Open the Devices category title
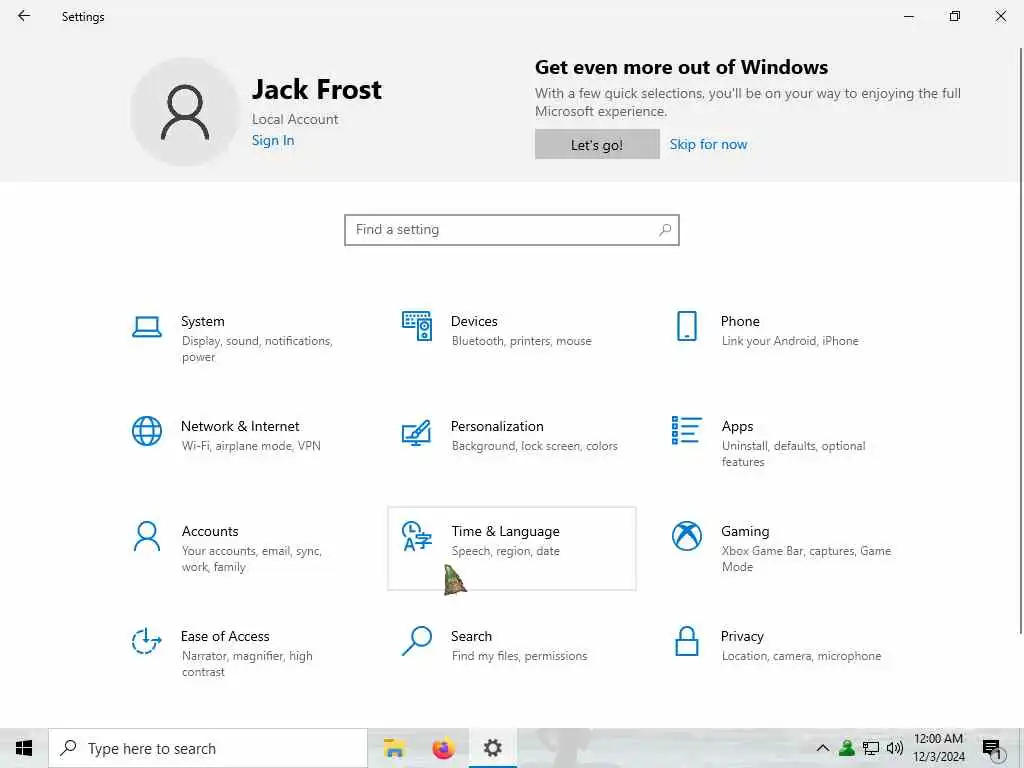1024x768 pixels. coord(474,321)
